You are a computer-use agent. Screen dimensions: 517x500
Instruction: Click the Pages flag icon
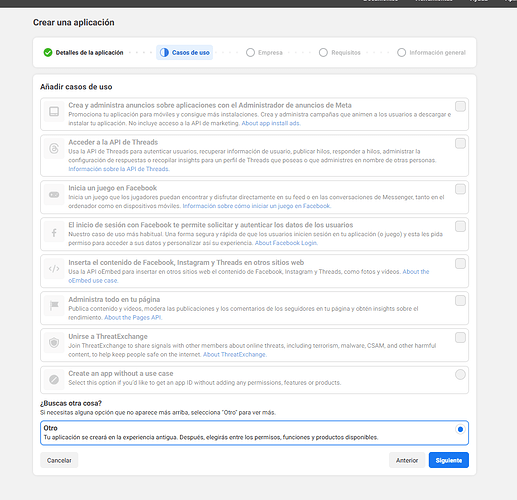click(x=54, y=305)
